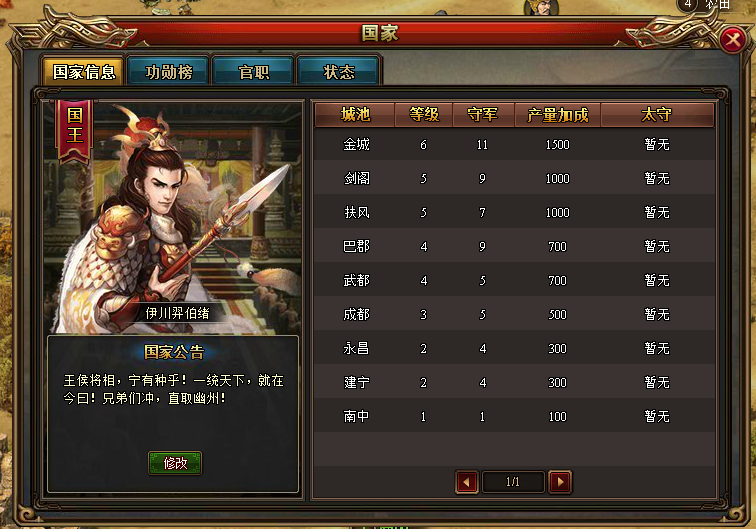Select the 国家信息 tab
This screenshot has height=529, width=756.
[x=83, y=72]
